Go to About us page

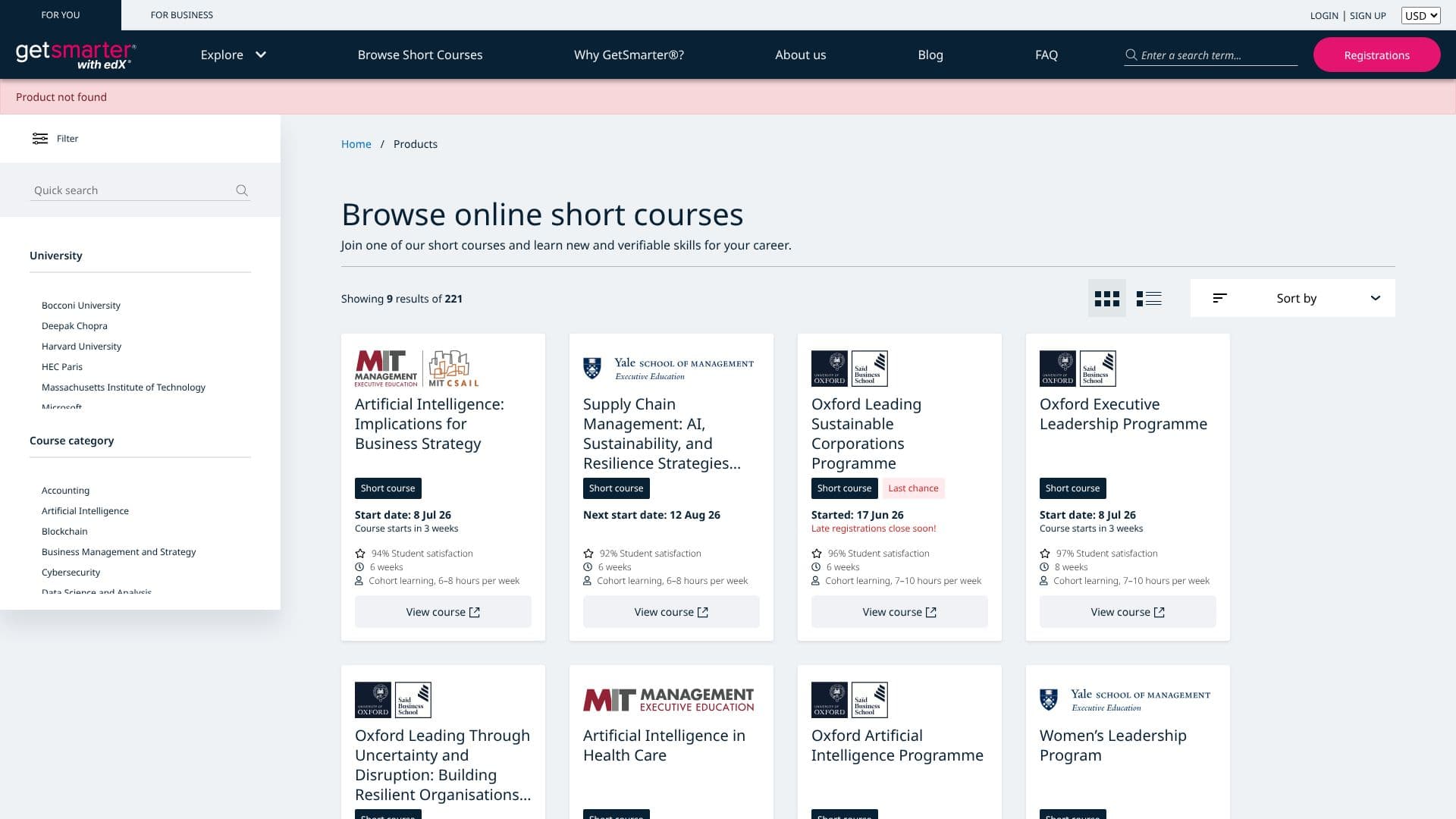coord(800,55)
